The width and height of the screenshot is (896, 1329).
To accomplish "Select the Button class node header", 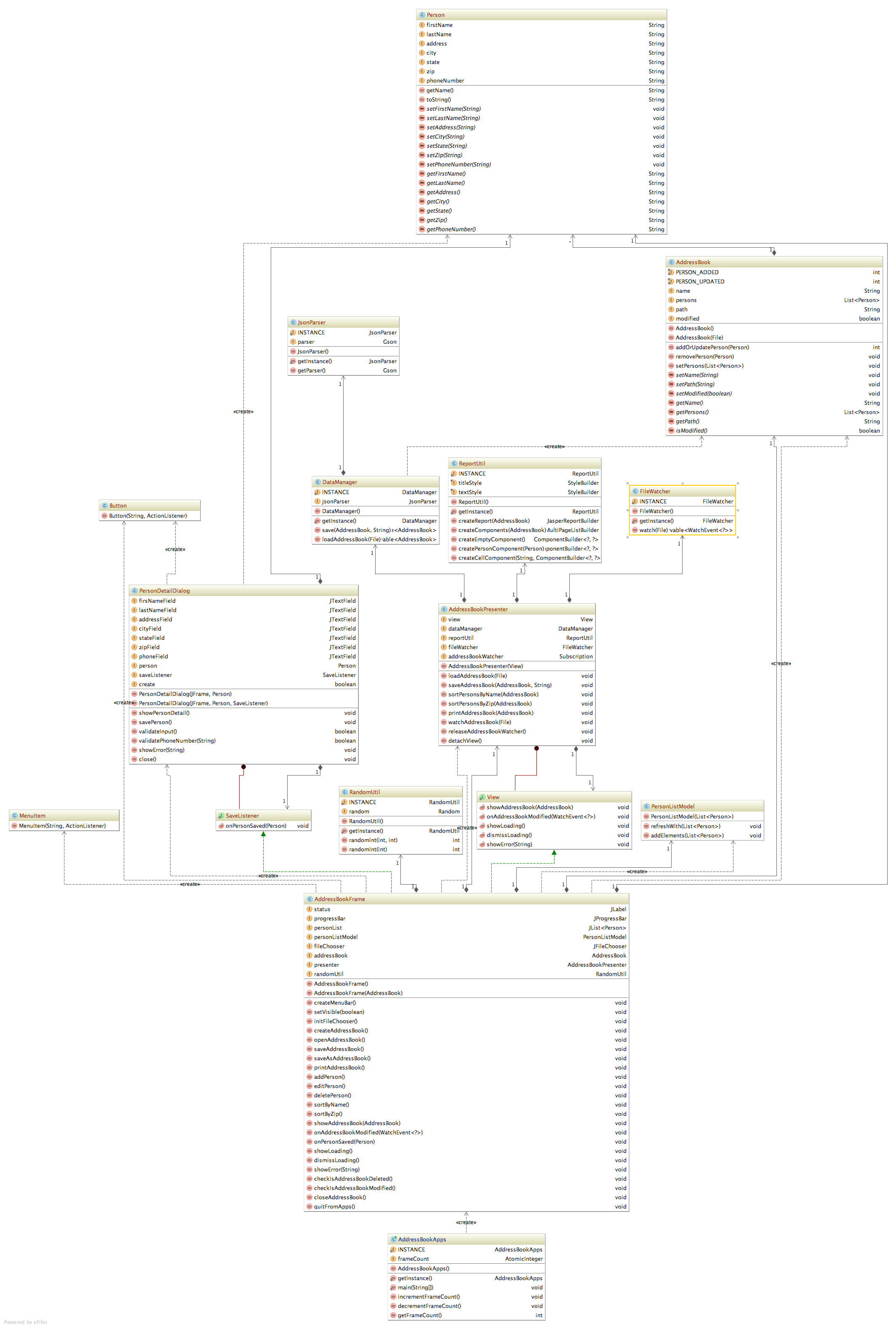I will 118,506.
